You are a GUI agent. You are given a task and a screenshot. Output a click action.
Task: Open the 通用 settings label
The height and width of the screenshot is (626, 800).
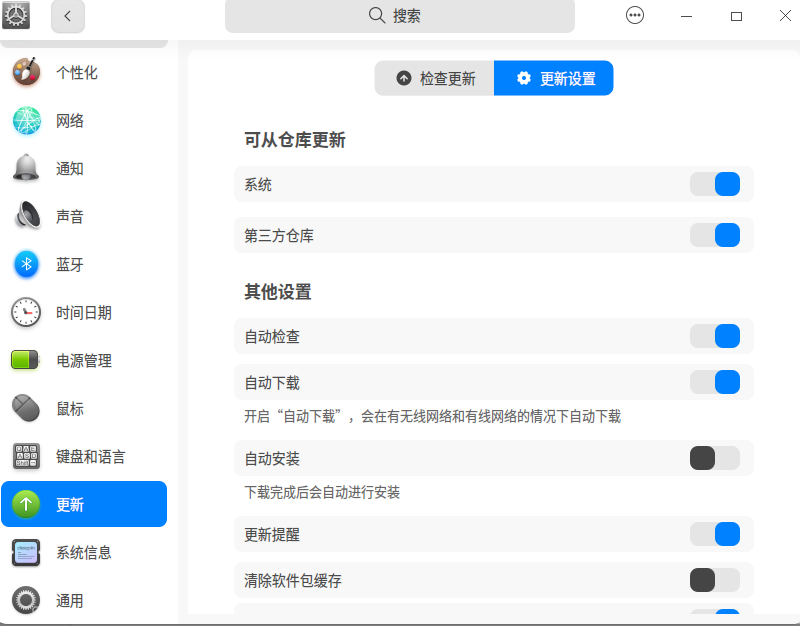click(70, 601)
